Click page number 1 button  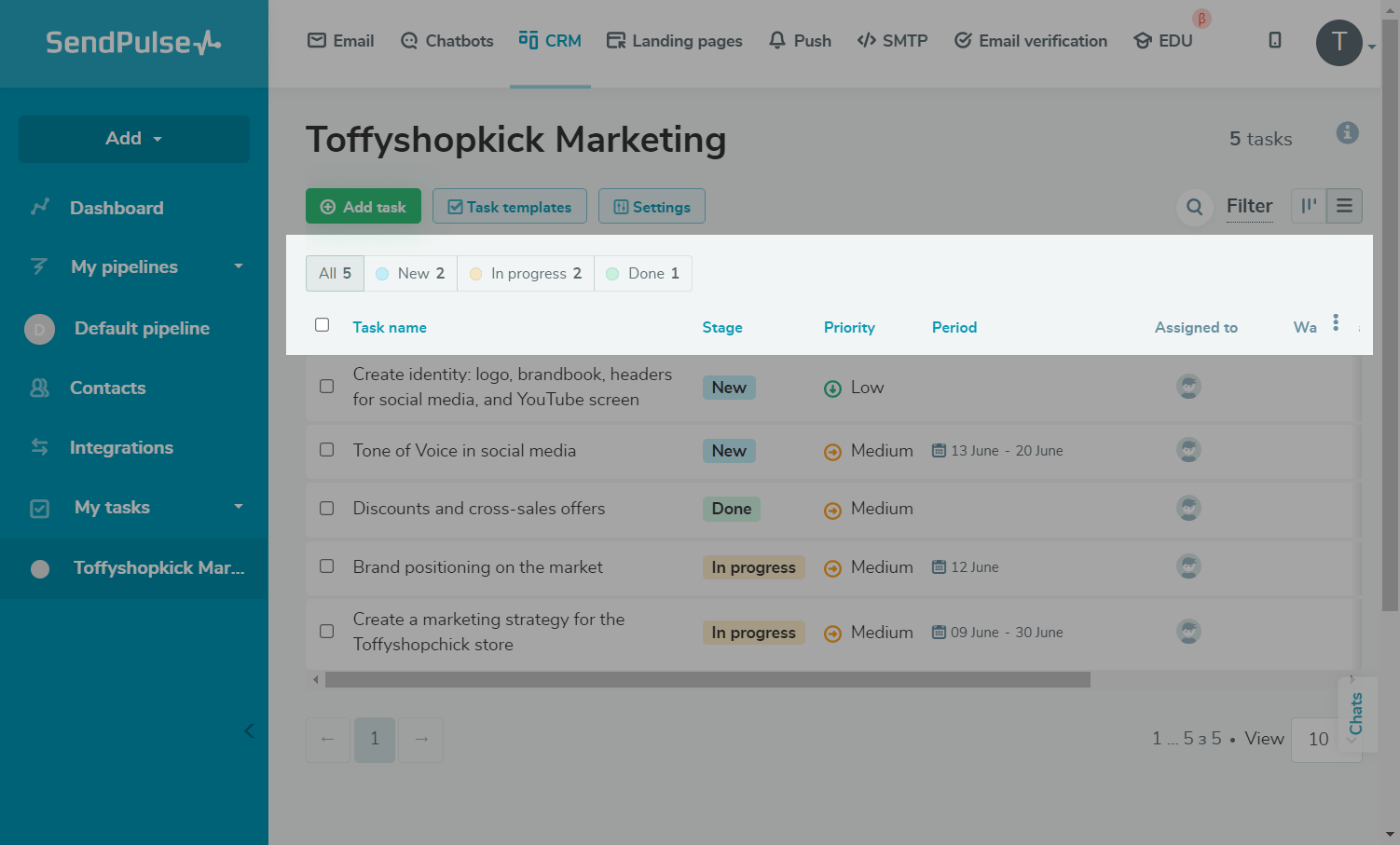click(x=375, y=740)
